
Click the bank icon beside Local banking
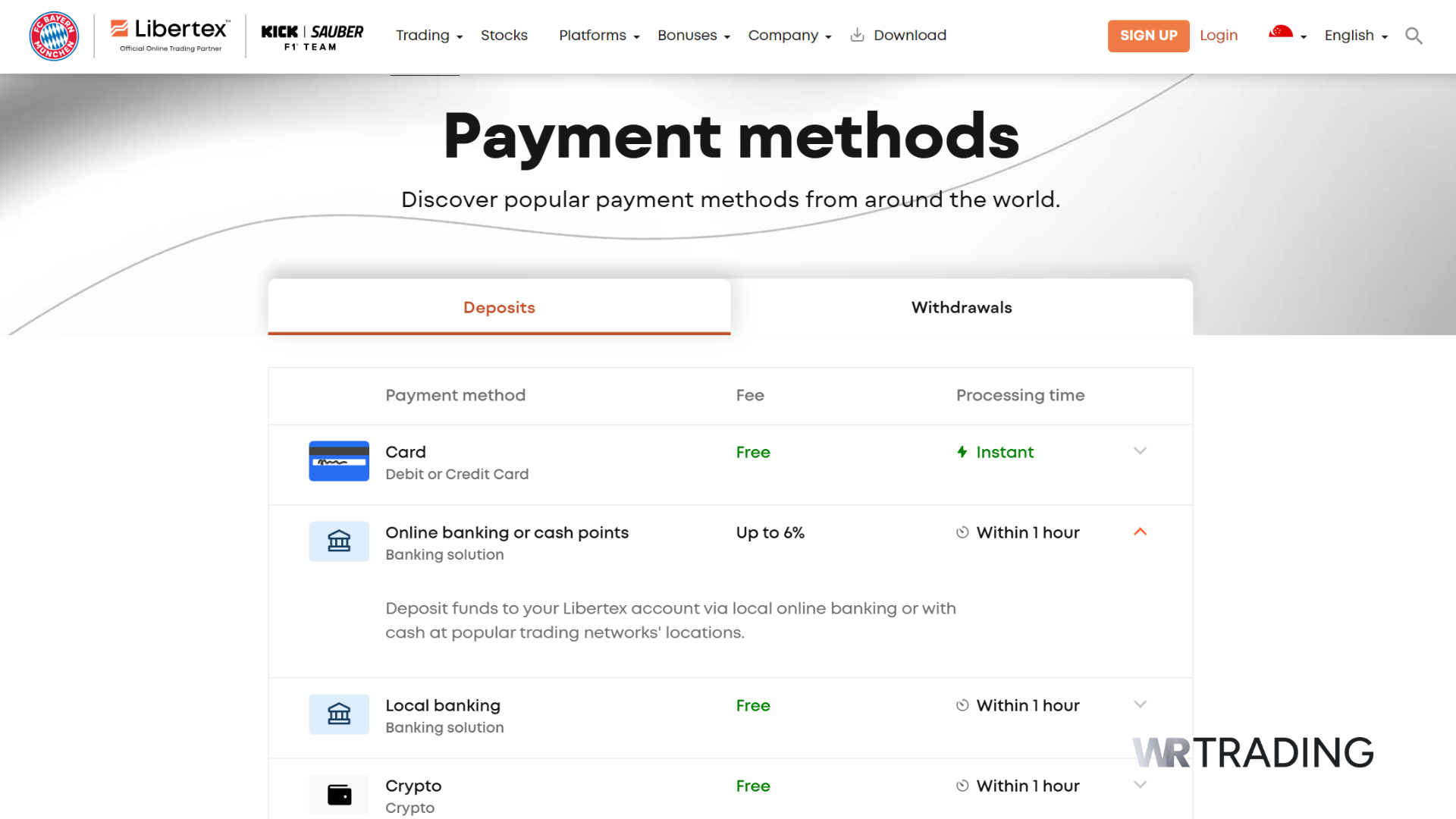point(338,714)
